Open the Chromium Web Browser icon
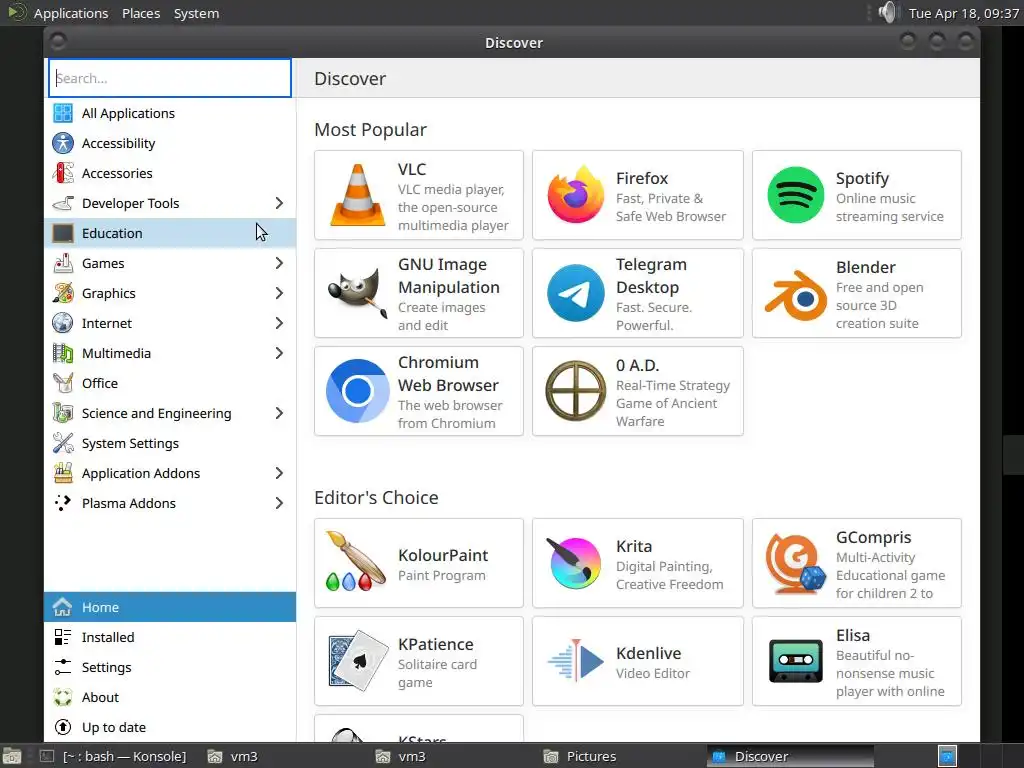This screenshot has width=1024, height=768. (357, 391)
